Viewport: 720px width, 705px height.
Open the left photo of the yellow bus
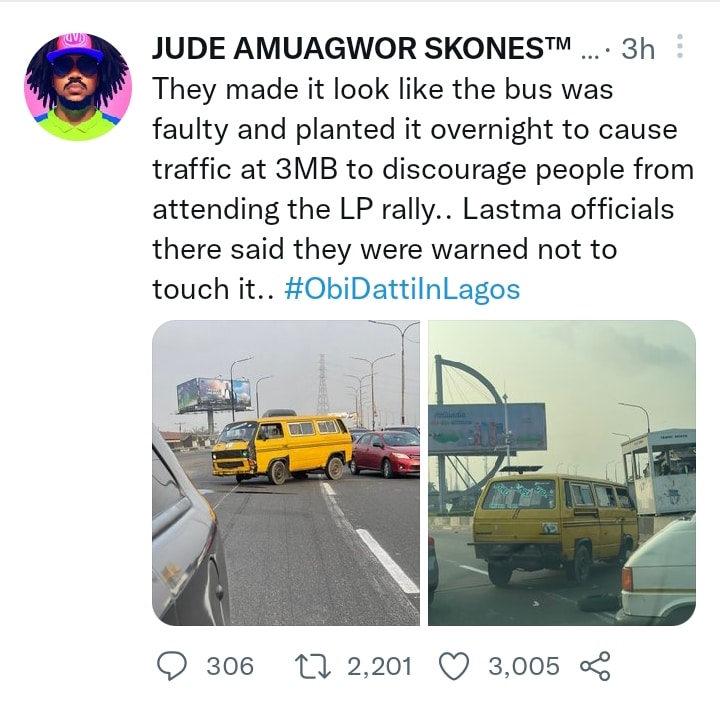coord(286,473)
